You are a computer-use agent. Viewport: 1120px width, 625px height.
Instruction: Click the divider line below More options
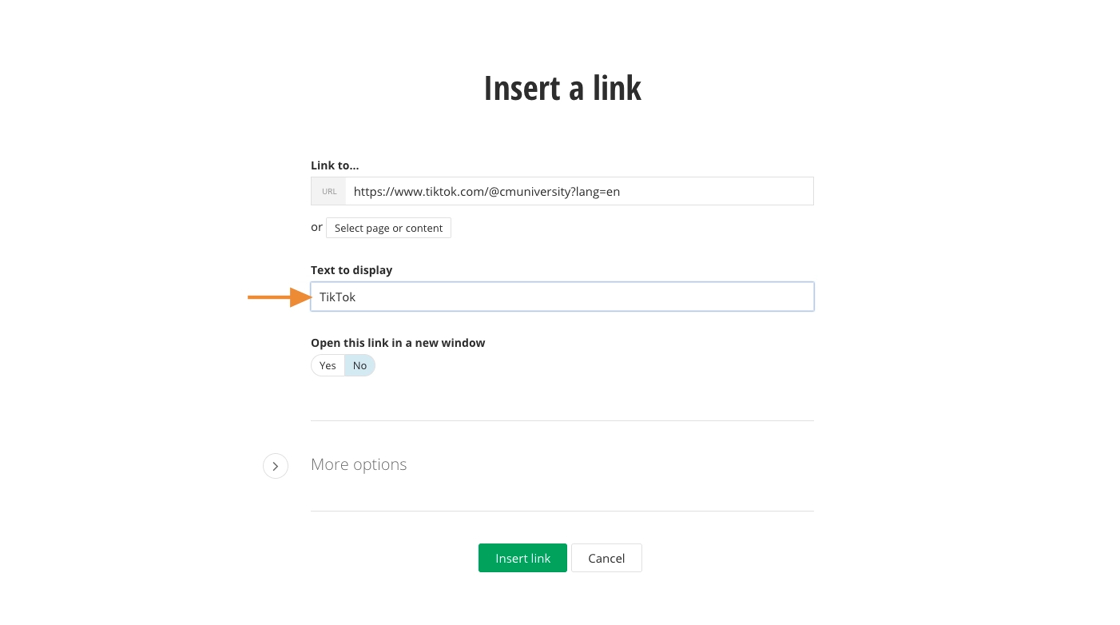coord(562,511)
